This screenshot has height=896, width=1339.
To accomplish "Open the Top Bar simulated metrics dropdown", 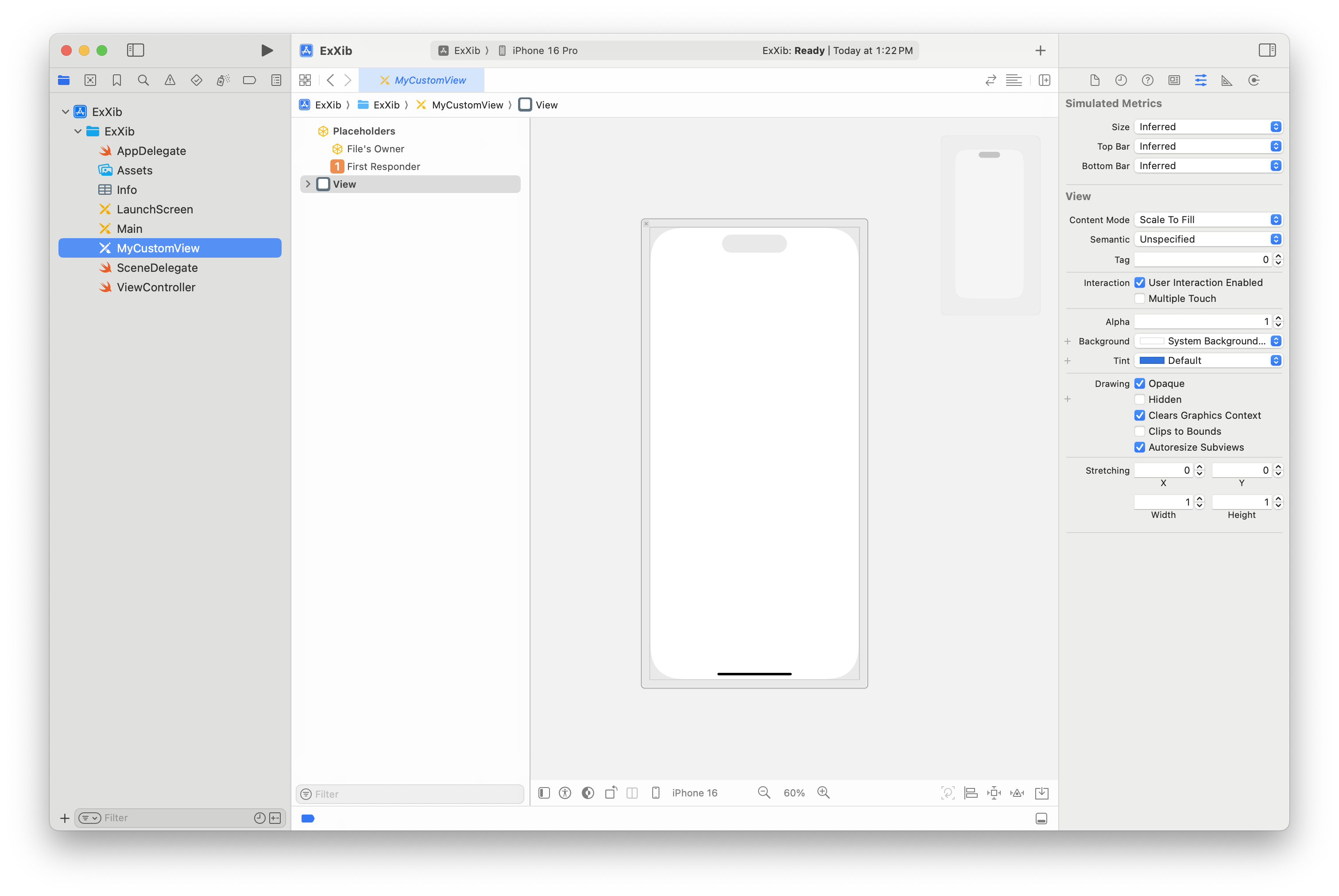I will click(1207, 146).
